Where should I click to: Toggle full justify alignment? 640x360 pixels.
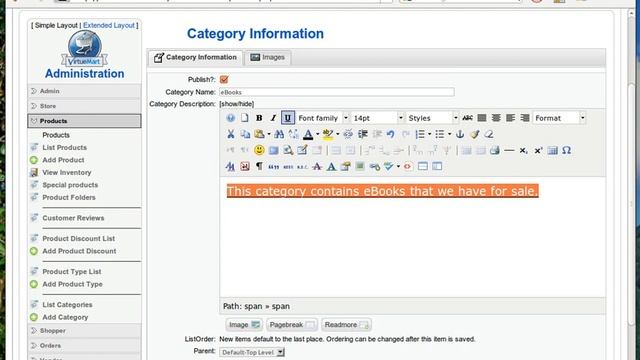click(x=482, y=118)
